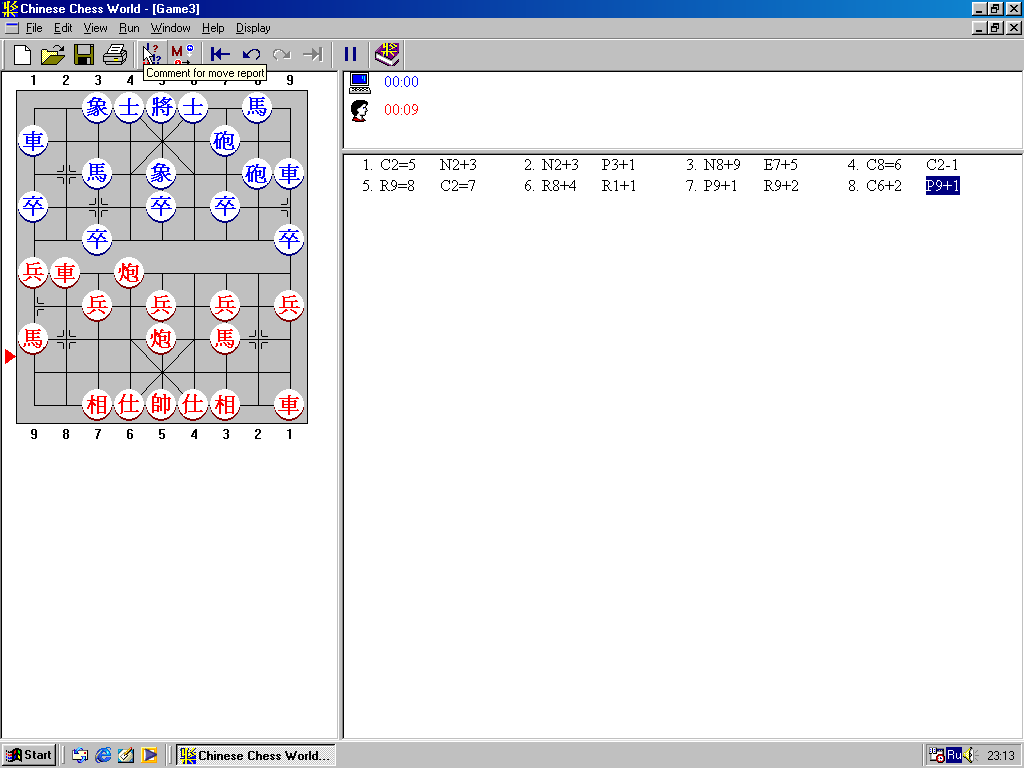Select the highlighted move P9+1

click(942, 186)
